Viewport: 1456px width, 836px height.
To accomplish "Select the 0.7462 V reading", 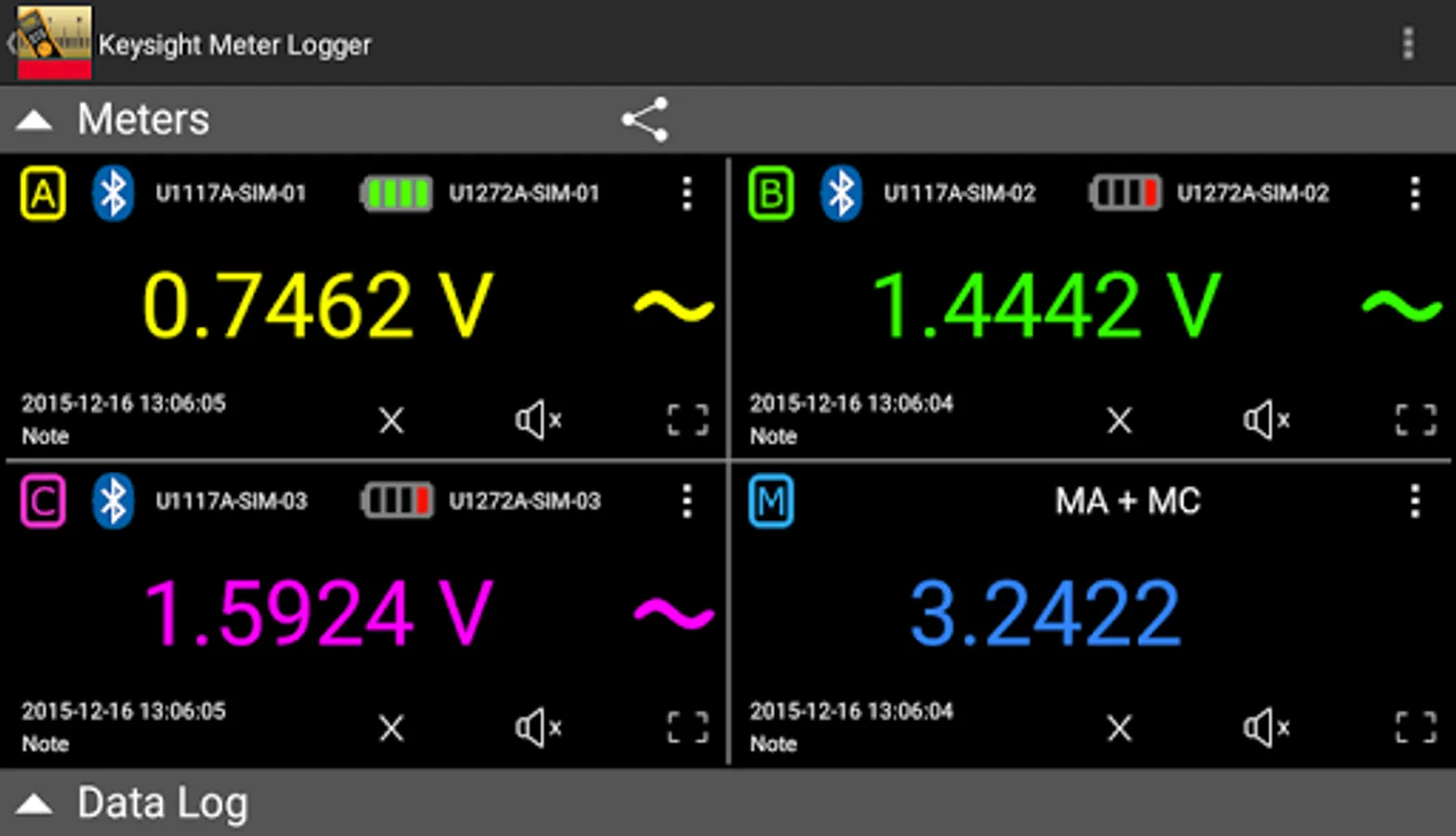I will tap(318, 305).
